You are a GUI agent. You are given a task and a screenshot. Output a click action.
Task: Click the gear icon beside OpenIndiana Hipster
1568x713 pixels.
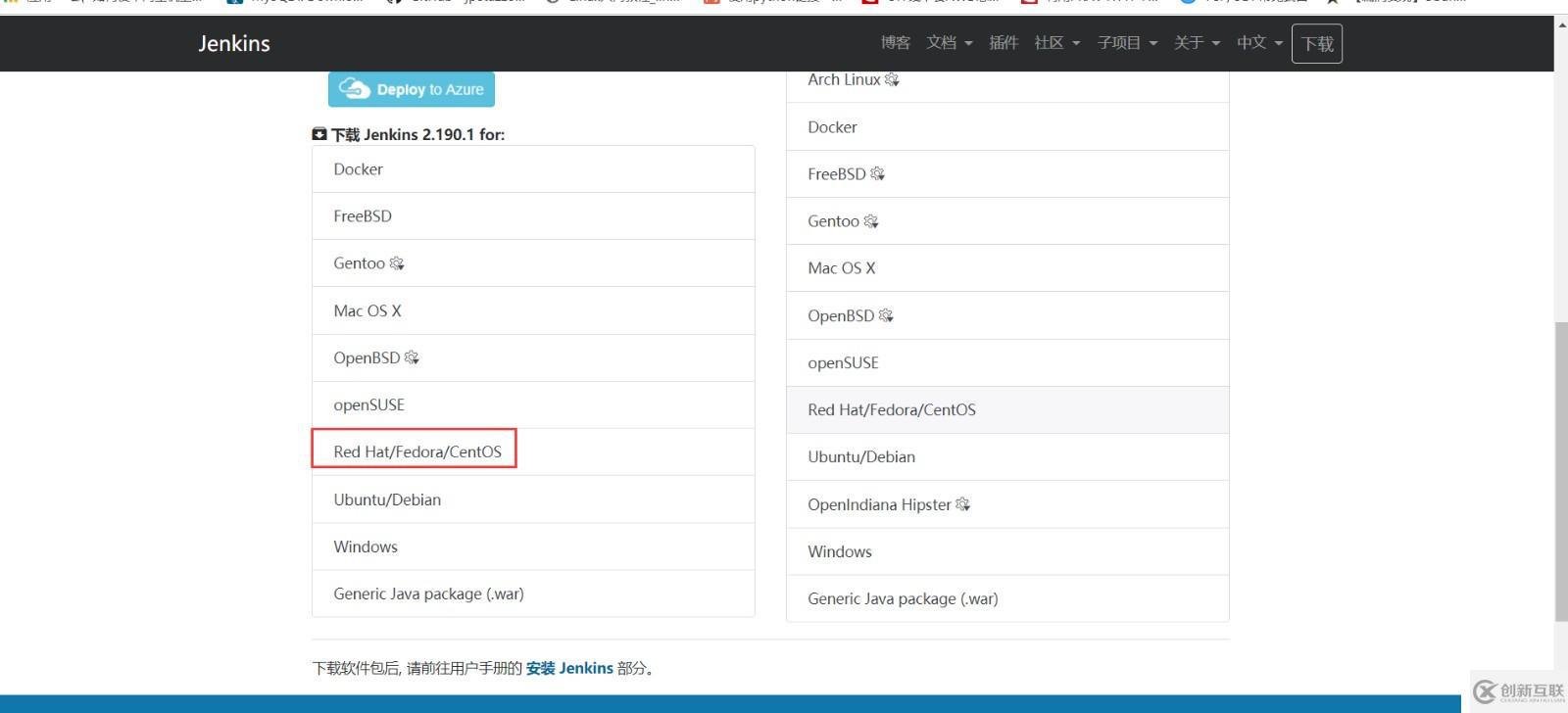962,504
